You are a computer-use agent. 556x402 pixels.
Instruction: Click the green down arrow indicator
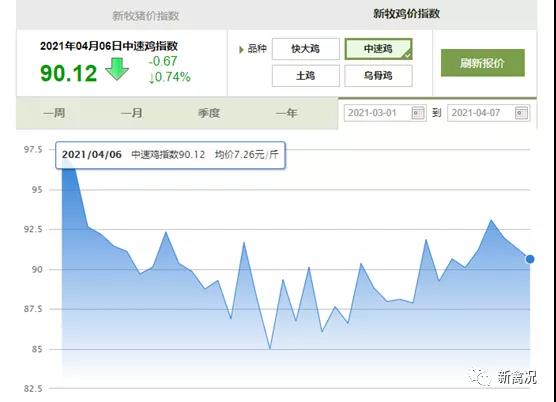point(117,69)
